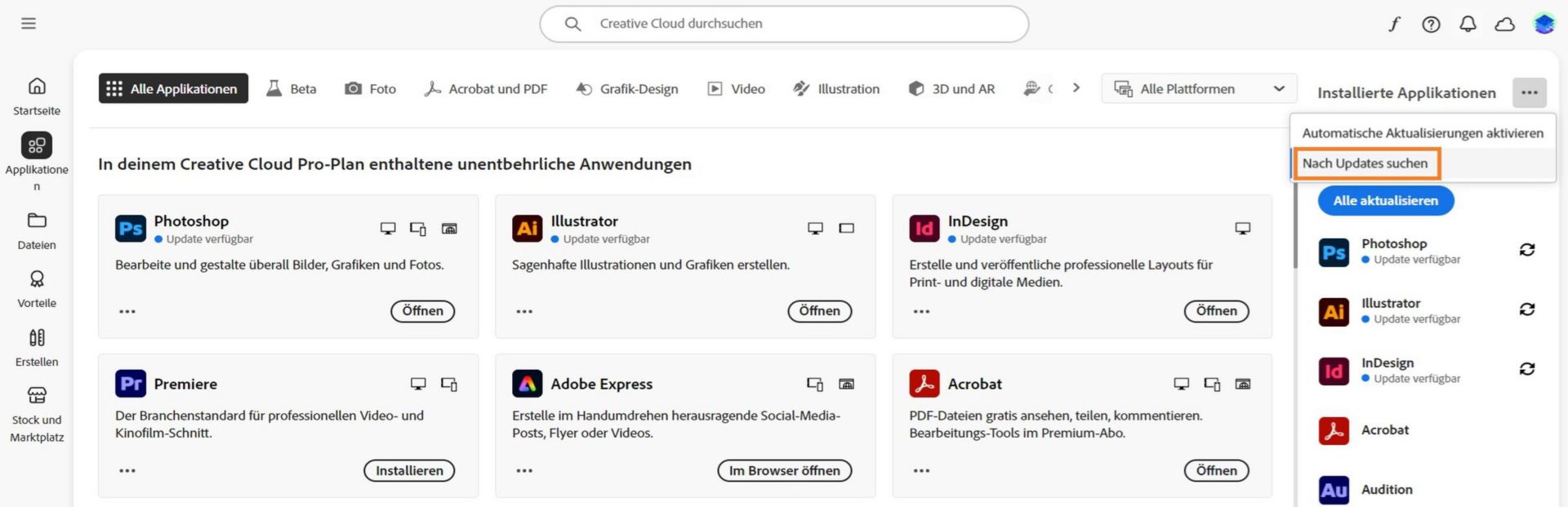The width and height of the screenshot is (1568, 507).
Task: Open Vorteile in the sidebar
Action: coord(37,289)
